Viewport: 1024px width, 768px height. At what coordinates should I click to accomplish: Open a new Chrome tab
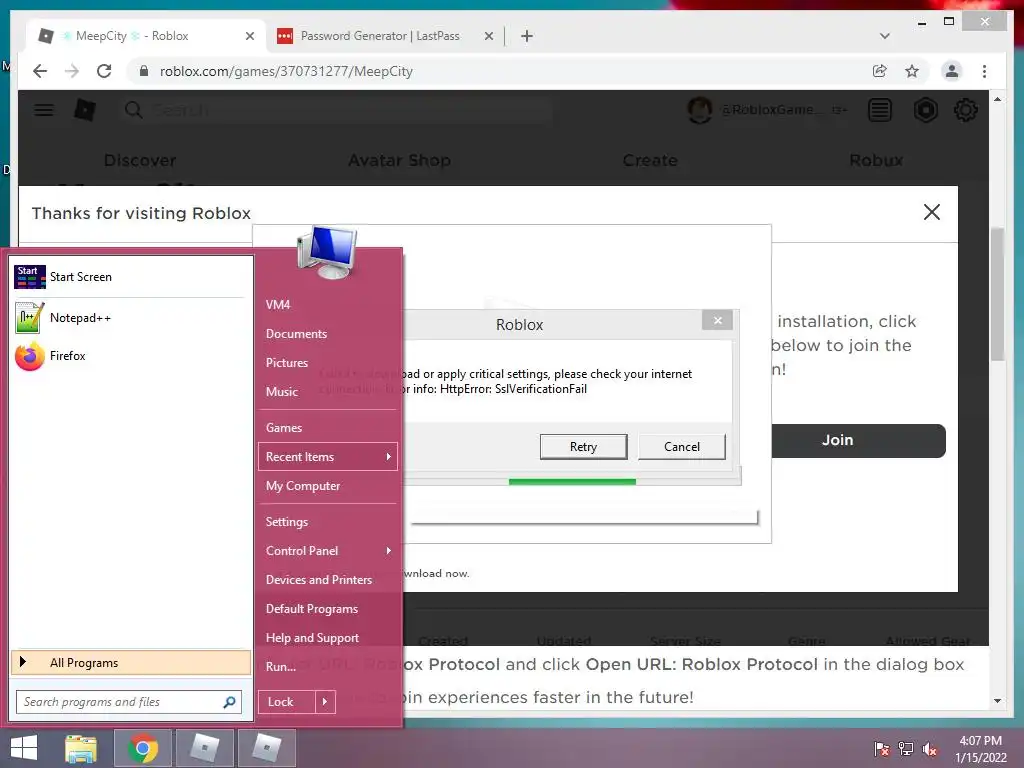(527, 36)
